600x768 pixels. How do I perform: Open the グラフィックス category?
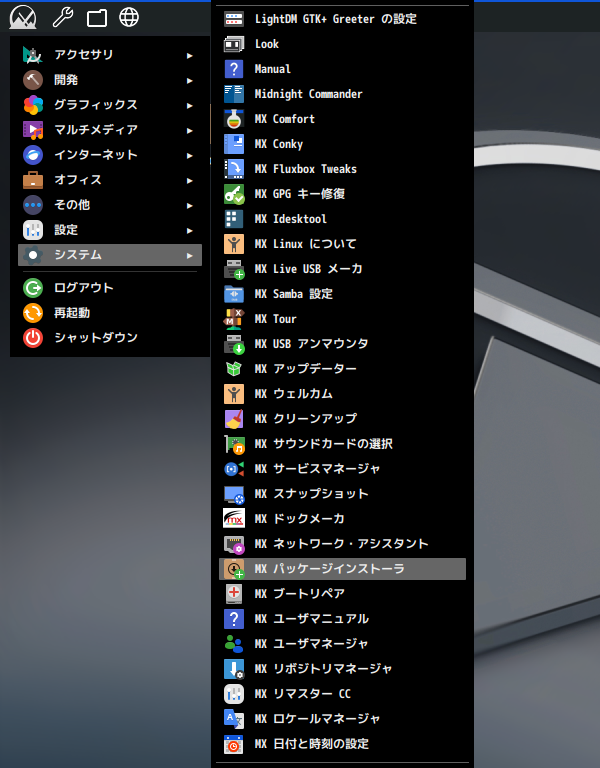click(110, 105)
